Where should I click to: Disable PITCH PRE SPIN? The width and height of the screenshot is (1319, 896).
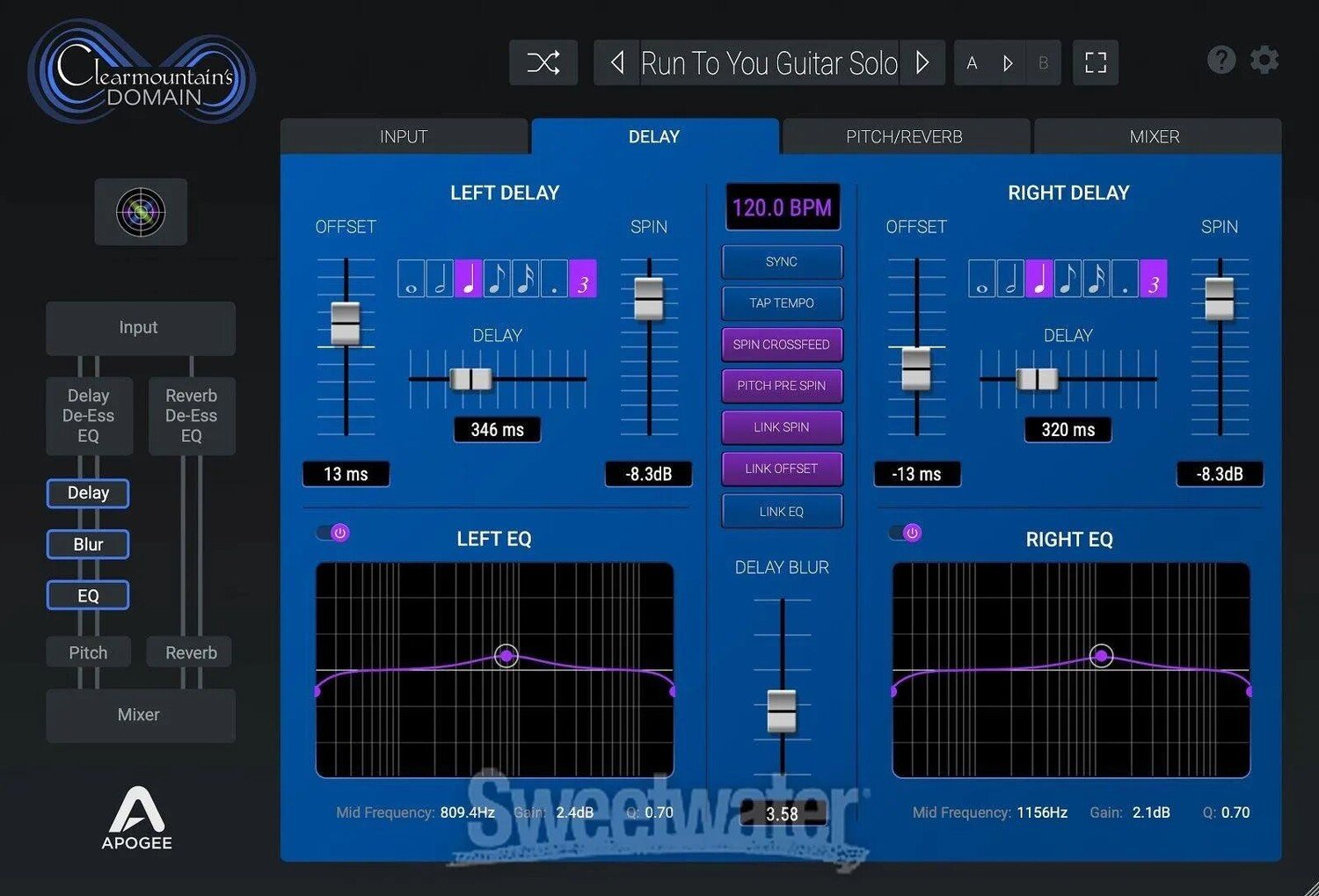point(782,386)
